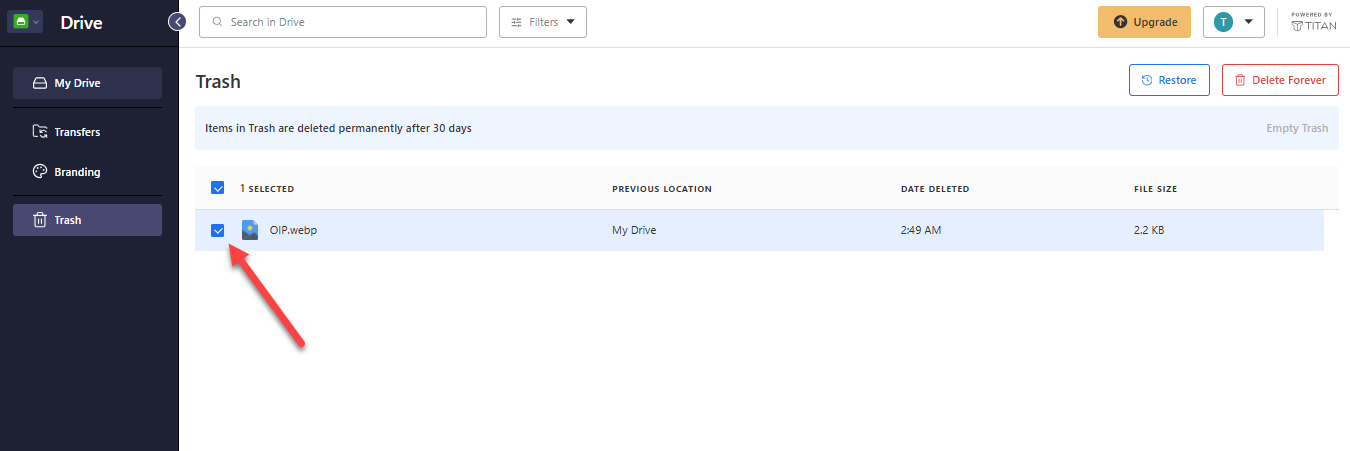This screenshot has height=451, width=1350.
Task: Click the search magnifier icon
Action: 216,22
